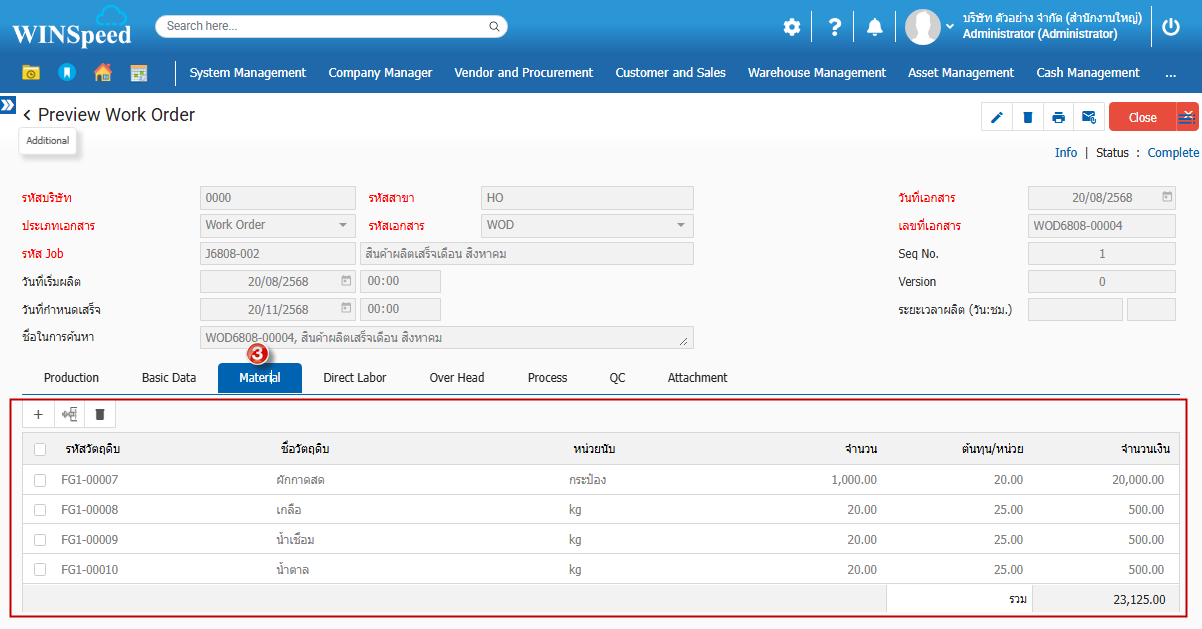The width and height of the screenshot is (1202, 629).
Task: Print the work order
Action: [x=1058, y=117]
